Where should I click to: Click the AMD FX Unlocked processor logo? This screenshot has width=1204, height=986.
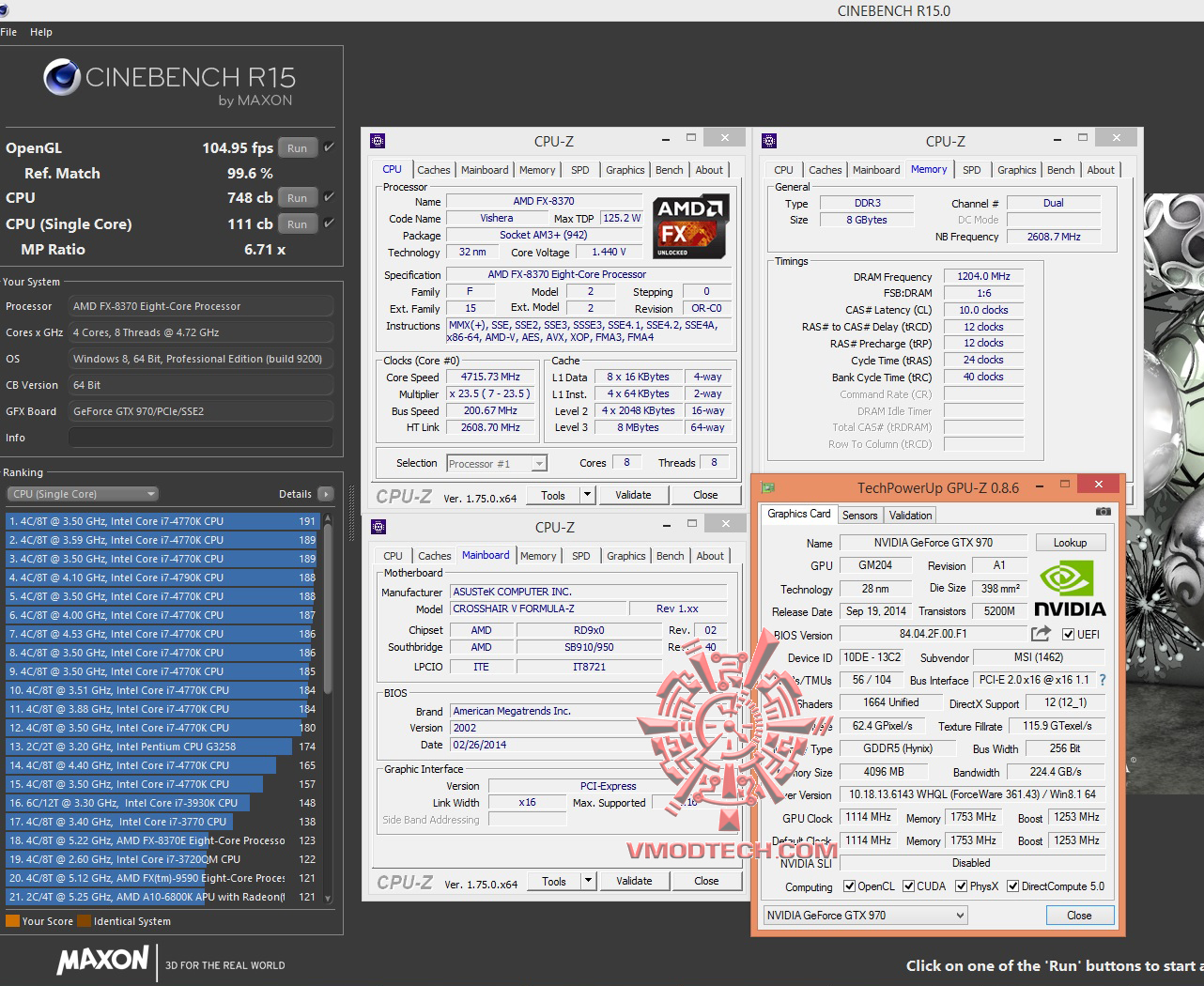(x=690, y=226)
